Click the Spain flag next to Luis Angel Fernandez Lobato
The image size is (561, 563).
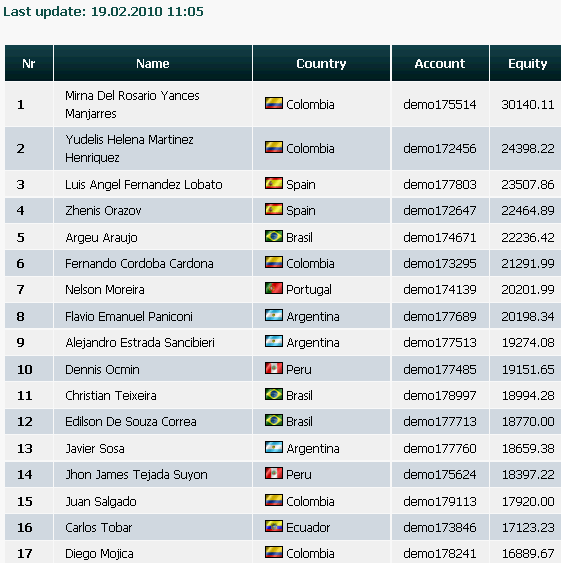274,183
